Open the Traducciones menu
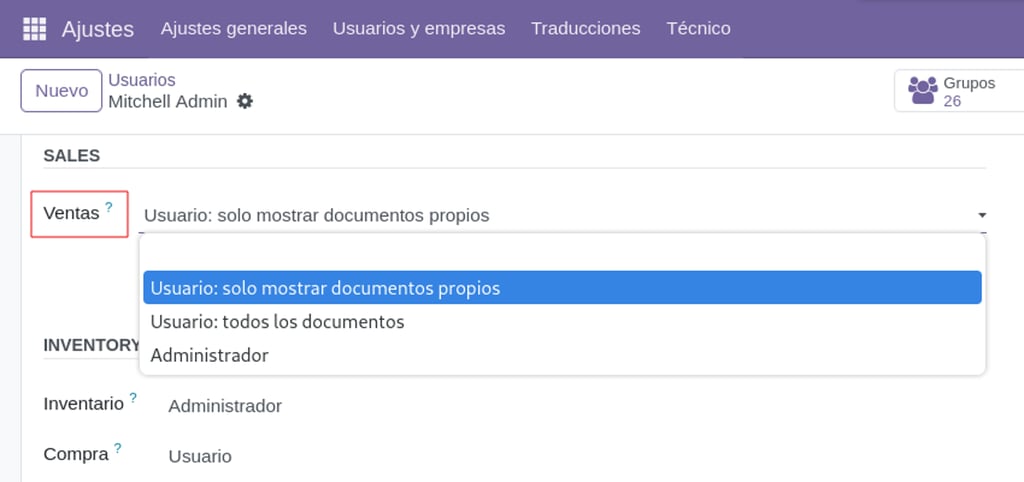This screenshot has width=1024, height=482. point(585,29)
